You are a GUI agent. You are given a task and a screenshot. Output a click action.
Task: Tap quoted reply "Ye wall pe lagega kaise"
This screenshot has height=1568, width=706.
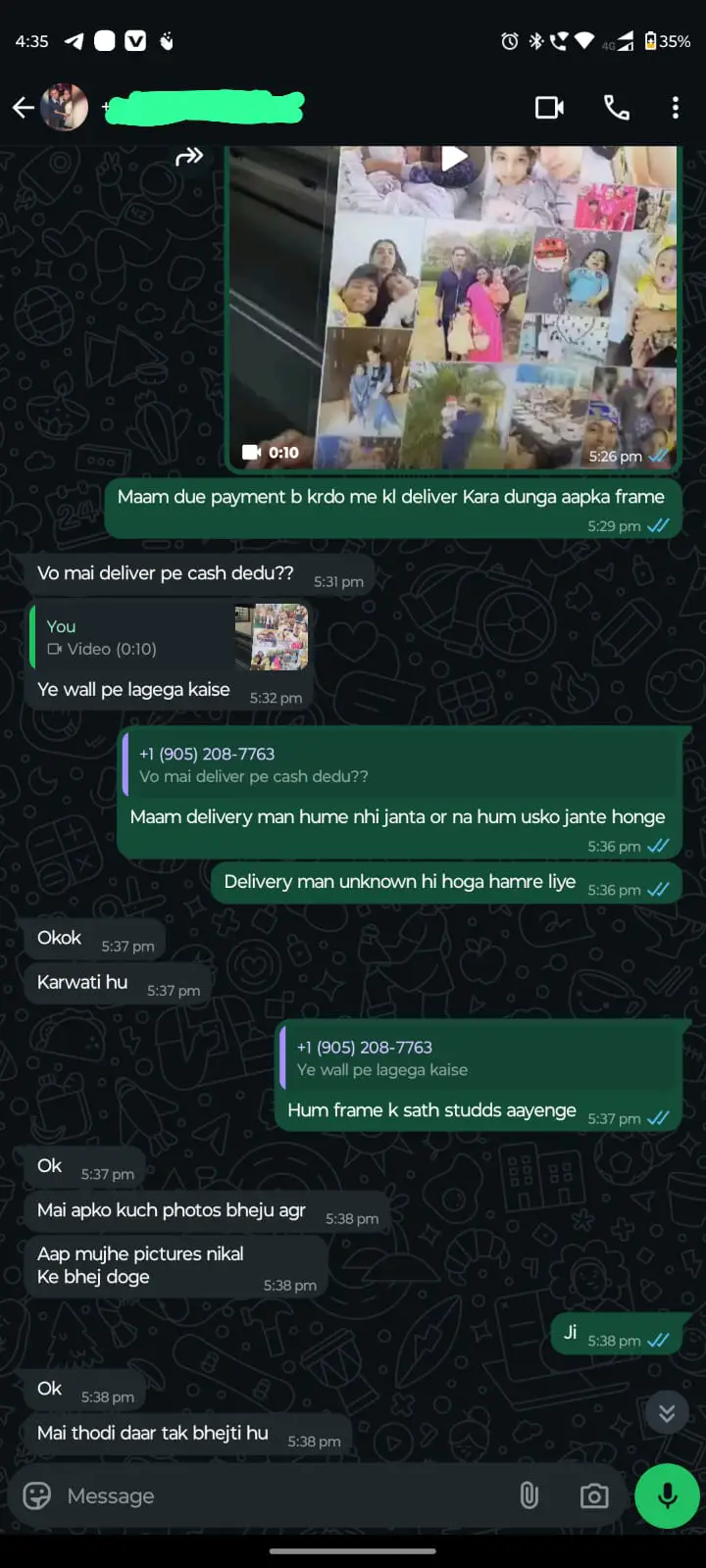(480, 1058)
